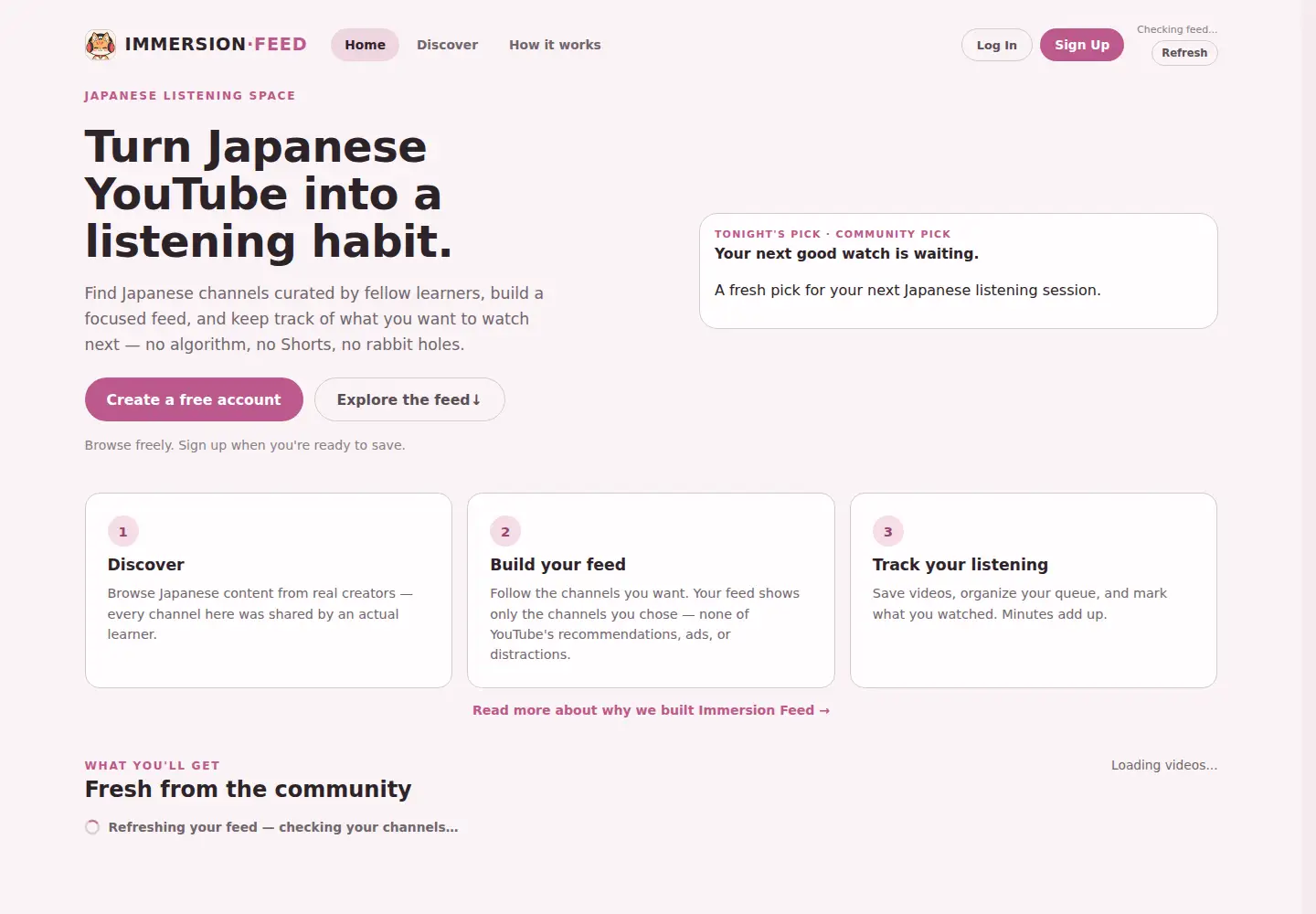Viewport: 1316px width, 914px height.
Task: Click the IMMERSION·FEED brand name
Action: [216, 44]
